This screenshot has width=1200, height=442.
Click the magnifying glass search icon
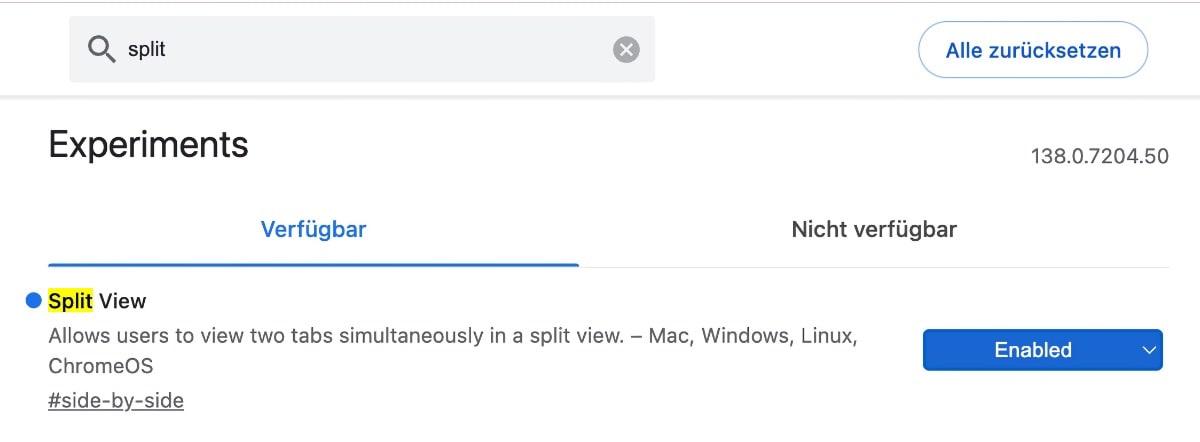click(102, 49)
